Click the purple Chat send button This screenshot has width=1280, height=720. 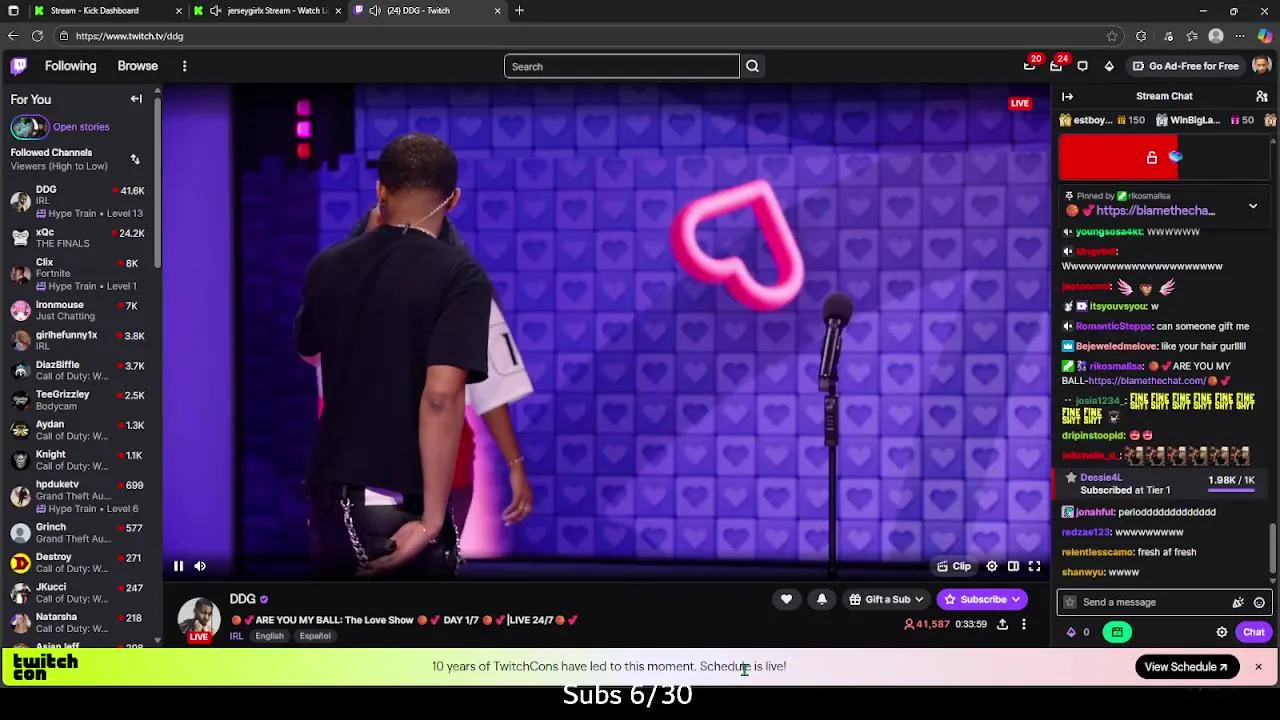(1253, 632)
